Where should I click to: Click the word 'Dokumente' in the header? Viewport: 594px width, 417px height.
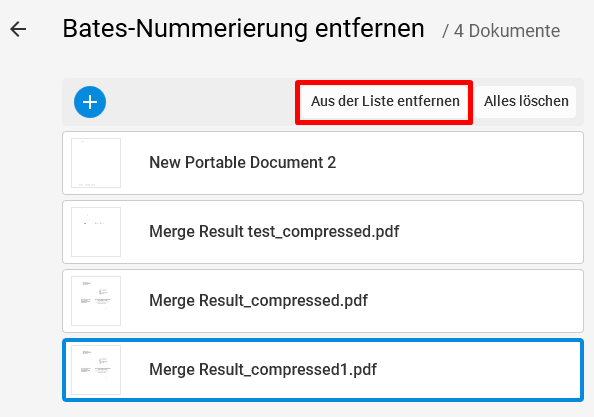[514, 31]
